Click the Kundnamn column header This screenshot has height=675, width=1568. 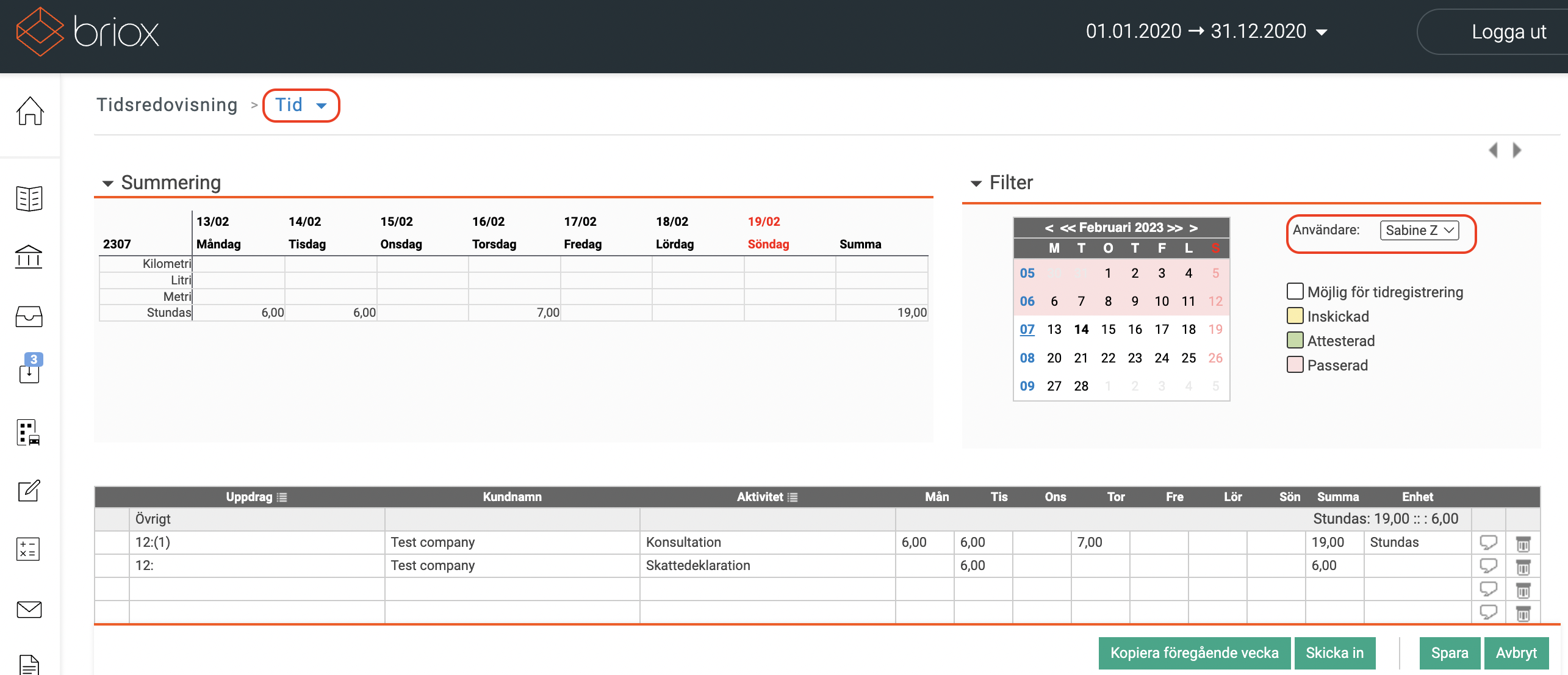pyautogui.click(x=512, y=497)
